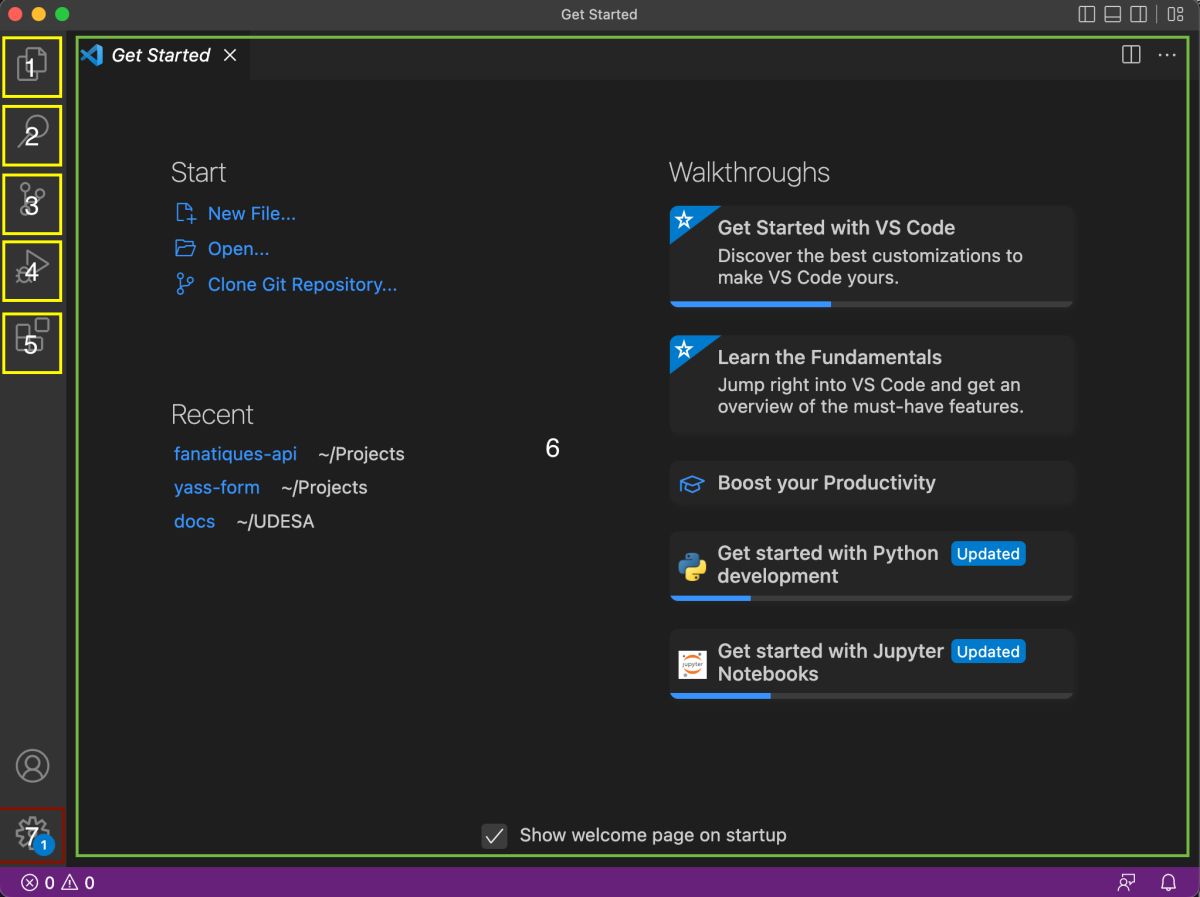The height and width of the screenshot is (897, 1200).
Task: Click the Walkthroughs heading
Action: (749, 172)
